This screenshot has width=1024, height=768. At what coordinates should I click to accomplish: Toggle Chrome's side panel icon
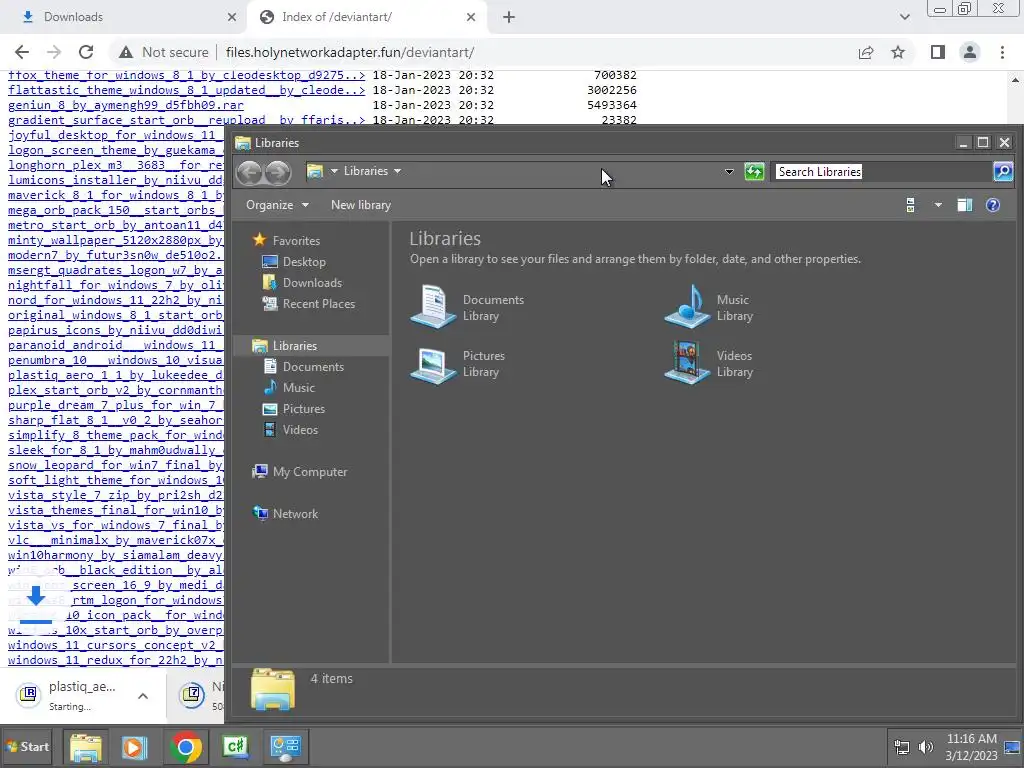[938, 52]
